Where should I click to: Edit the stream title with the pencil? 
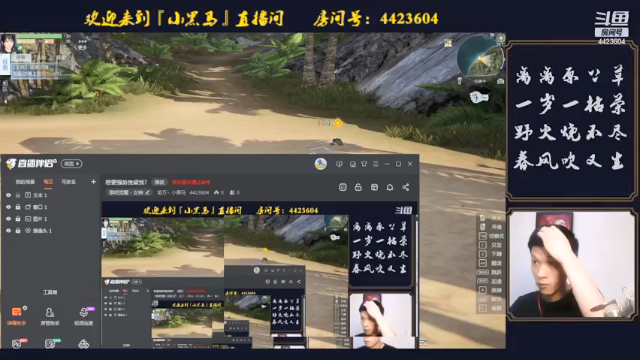(x=147, y=193)
